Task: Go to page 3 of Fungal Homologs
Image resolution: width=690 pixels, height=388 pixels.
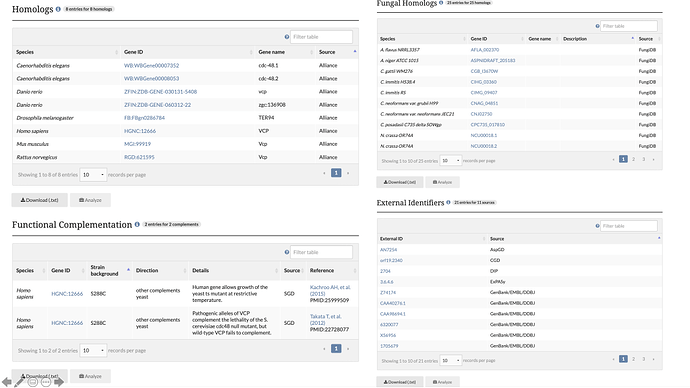Action: click(x=643, y=159)
